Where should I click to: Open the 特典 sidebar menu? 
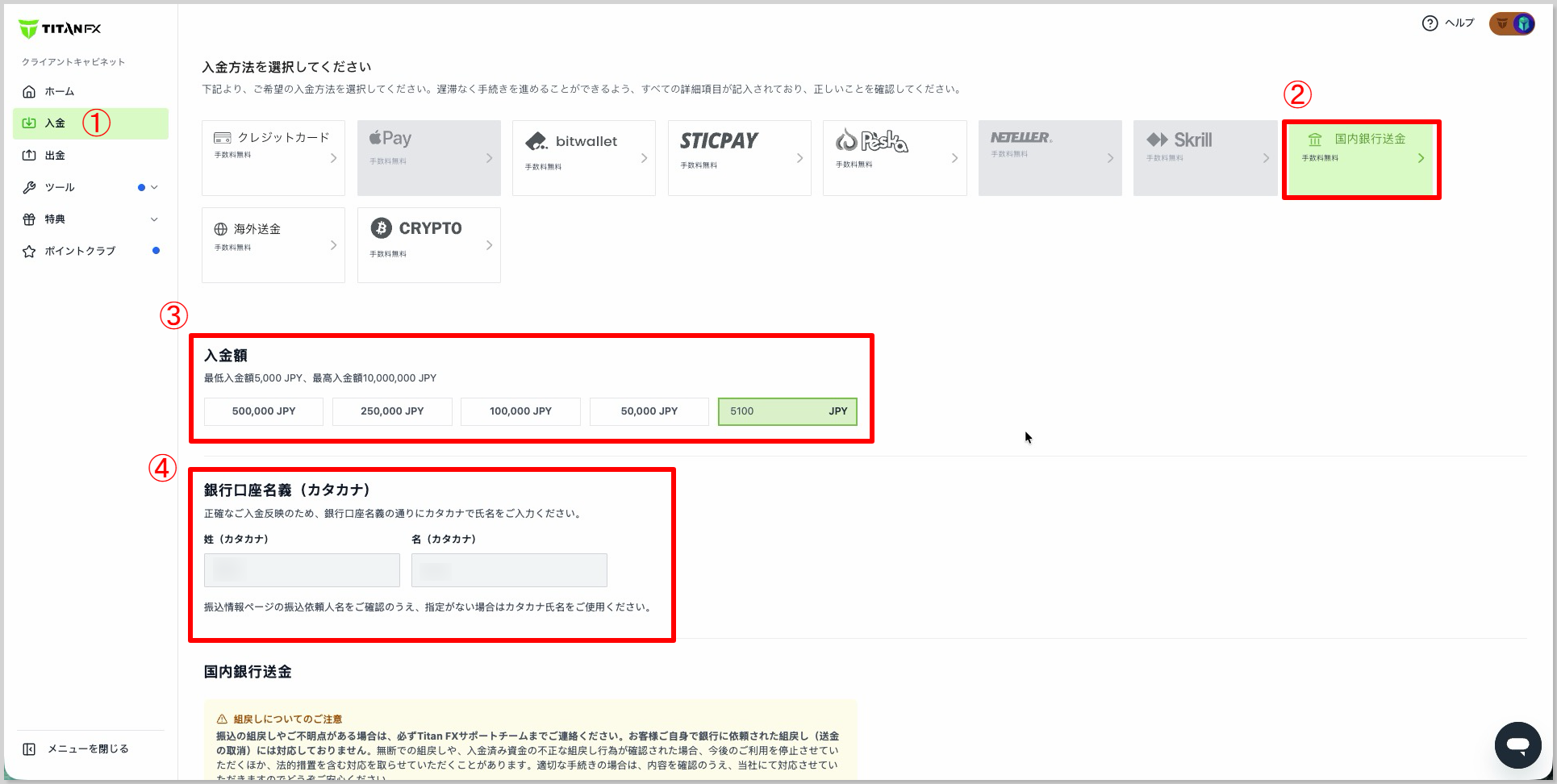90,219
